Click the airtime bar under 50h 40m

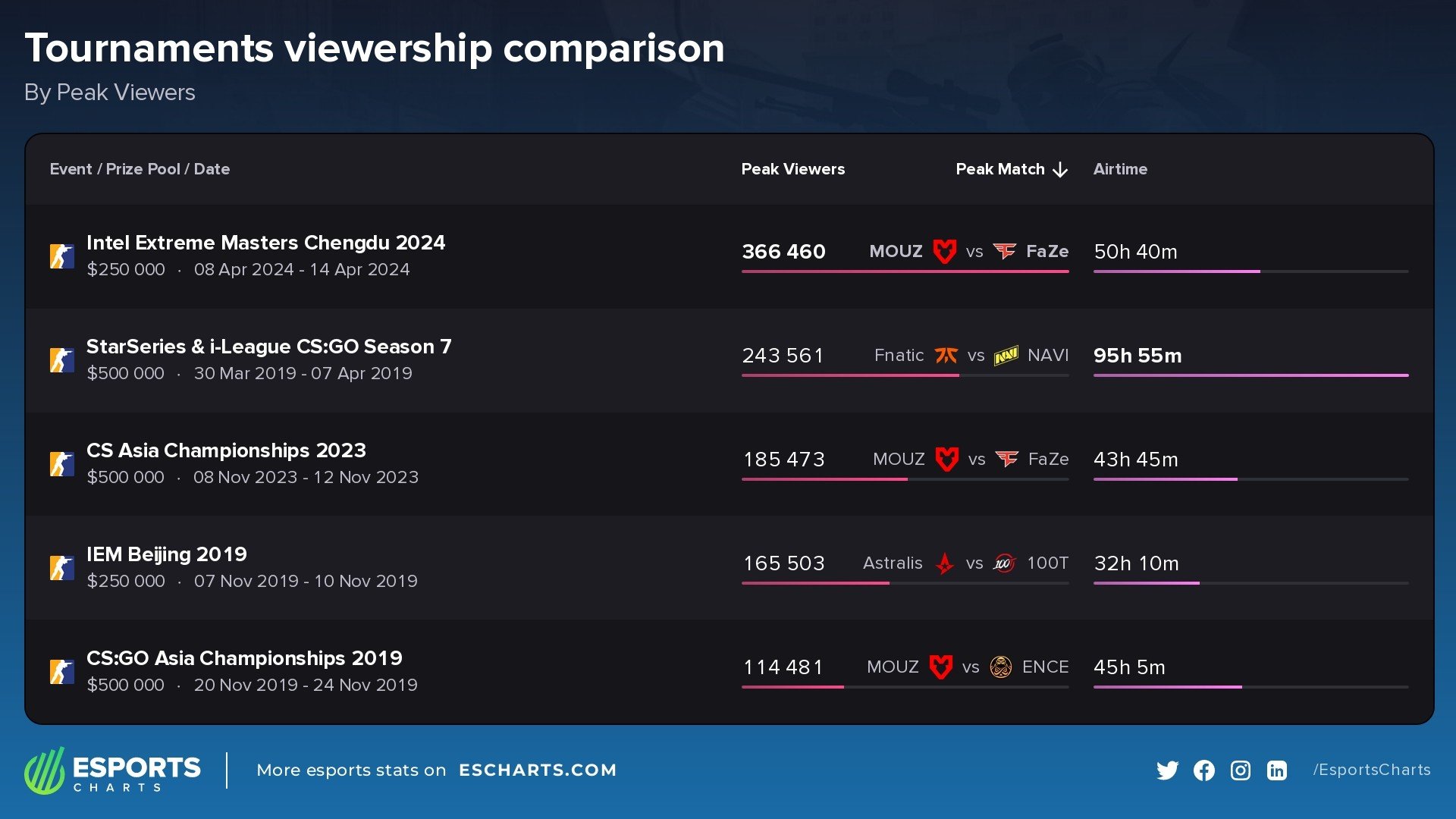[1250, 271]
